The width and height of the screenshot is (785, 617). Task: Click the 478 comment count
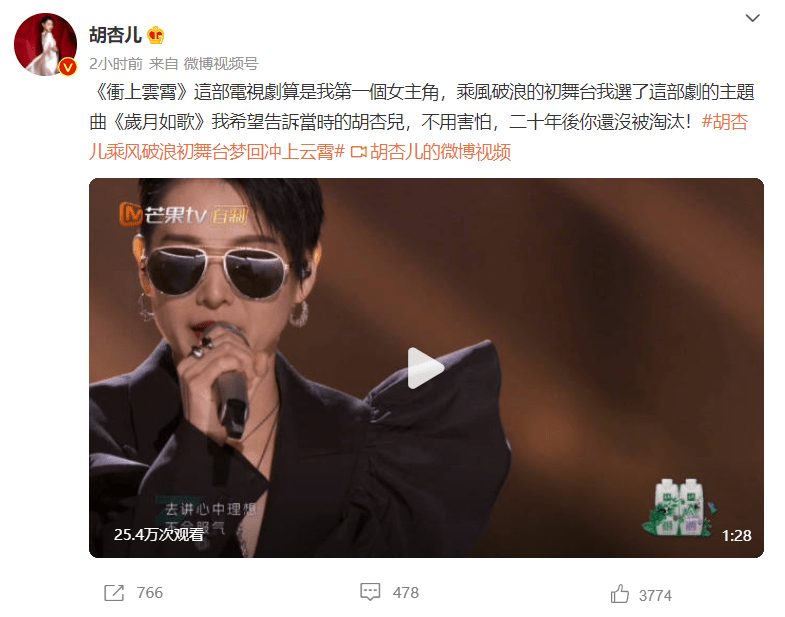[x=406, y=592]
